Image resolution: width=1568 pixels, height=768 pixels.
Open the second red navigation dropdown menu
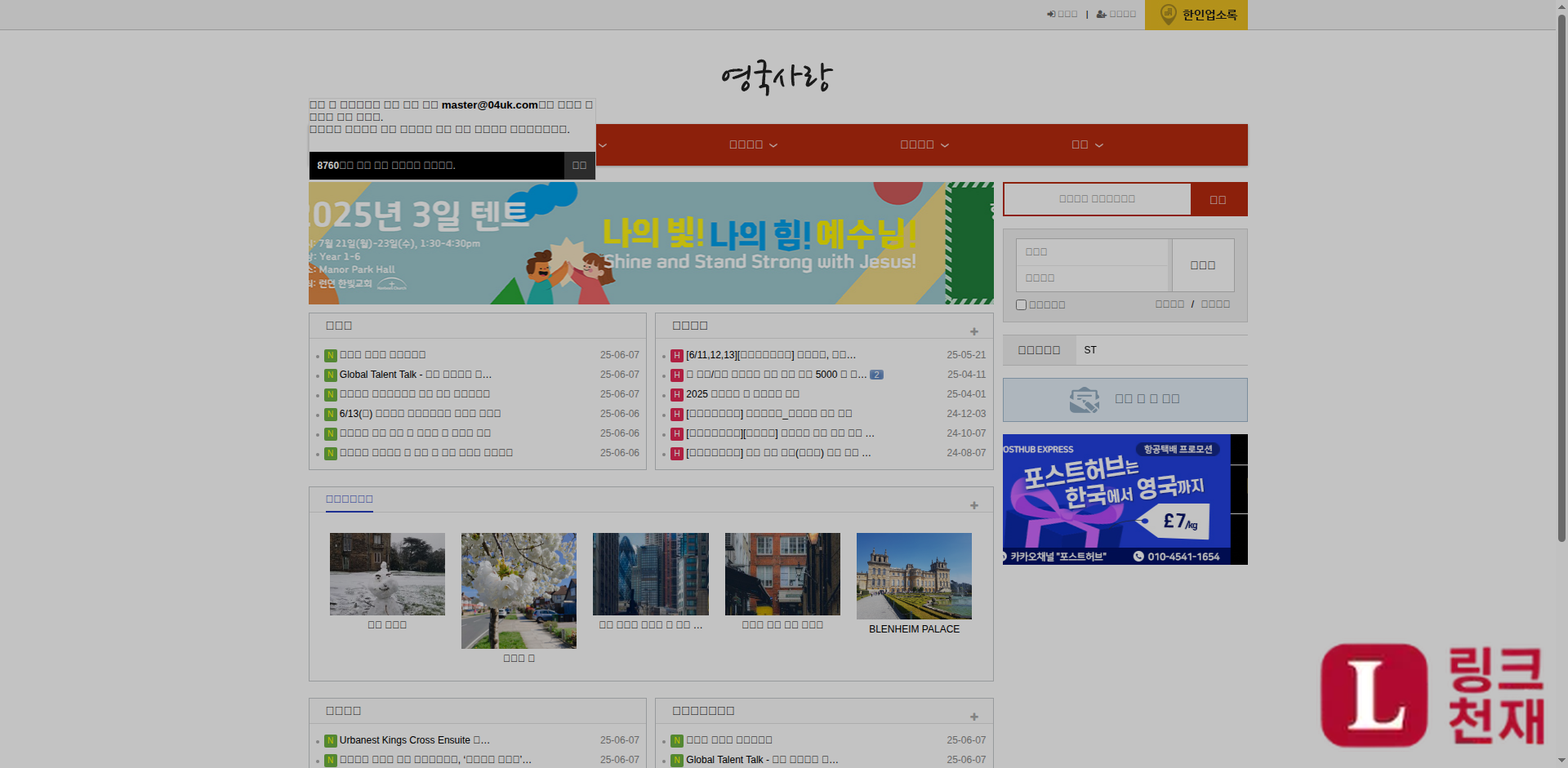[x=753, y=144]
